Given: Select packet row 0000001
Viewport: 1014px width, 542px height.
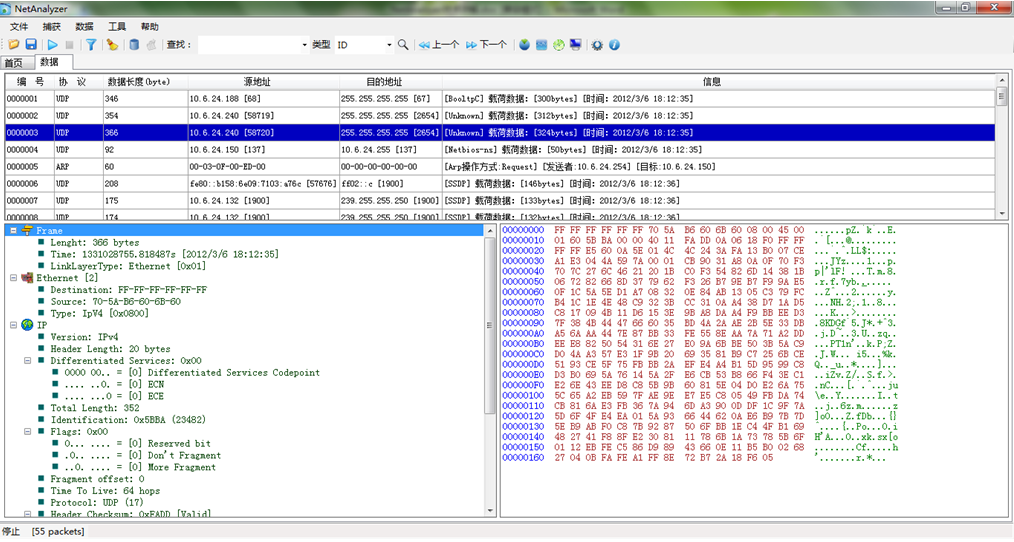Looking at the screenshot, I should coord(500,98).
